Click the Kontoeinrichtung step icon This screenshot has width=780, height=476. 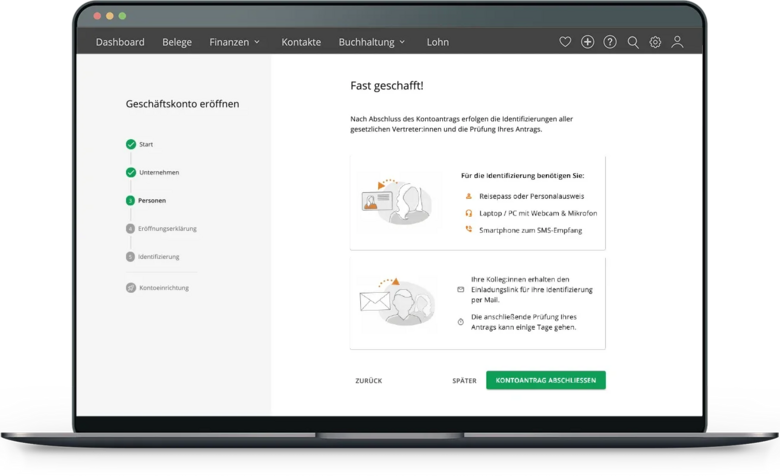click(x=131, y=288)
